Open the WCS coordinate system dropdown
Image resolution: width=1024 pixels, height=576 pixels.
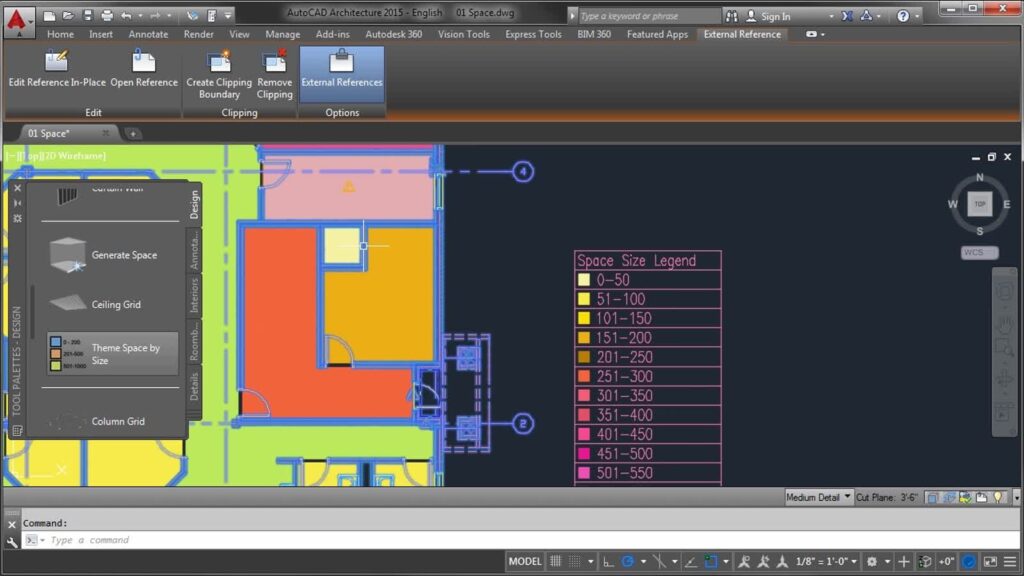pos(979,253)
